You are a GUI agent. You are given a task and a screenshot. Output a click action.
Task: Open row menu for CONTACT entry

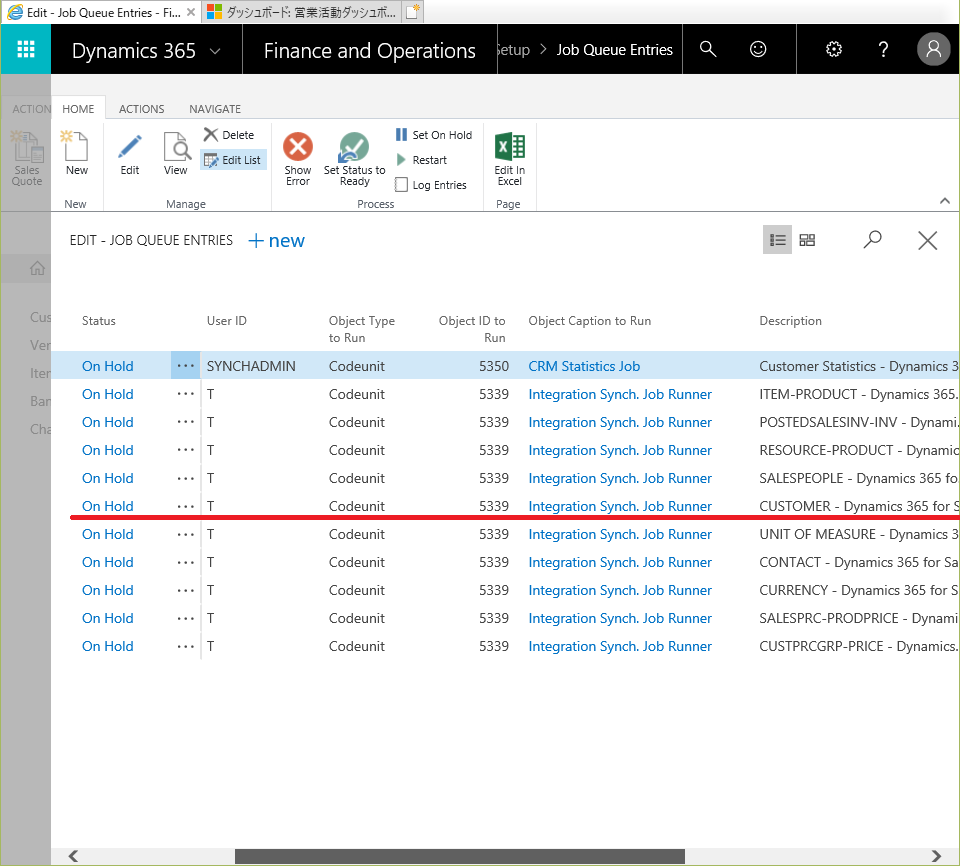pos(186,562)
